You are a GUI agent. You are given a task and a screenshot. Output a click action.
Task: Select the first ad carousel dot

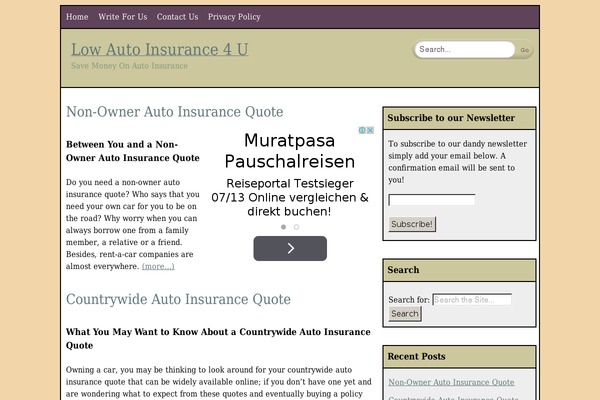283,227
